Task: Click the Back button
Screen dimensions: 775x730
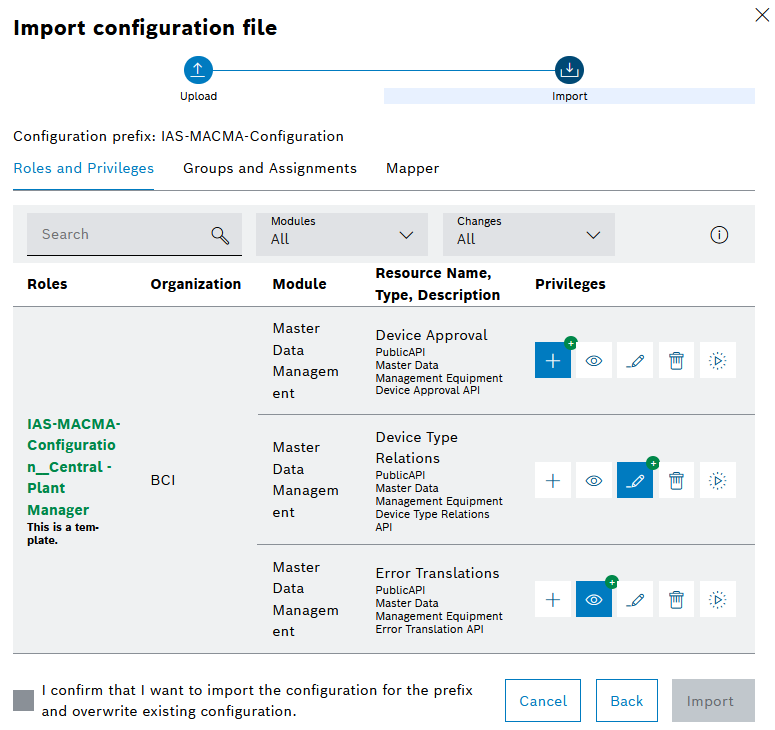Action: 627,701
